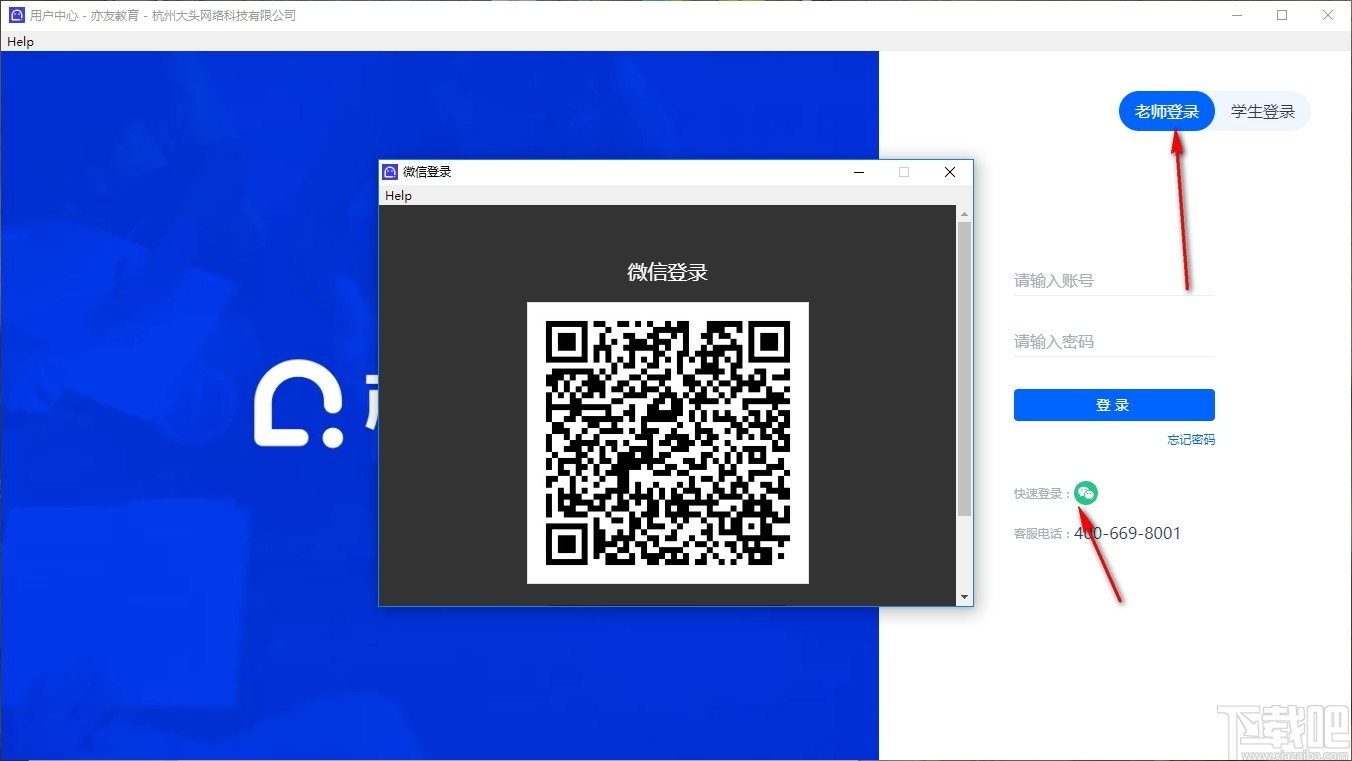Viewport: 1352px width, 761px height.
Task: Open Help menu in 微信登录 dialog
Action: (x=398, y=196)
